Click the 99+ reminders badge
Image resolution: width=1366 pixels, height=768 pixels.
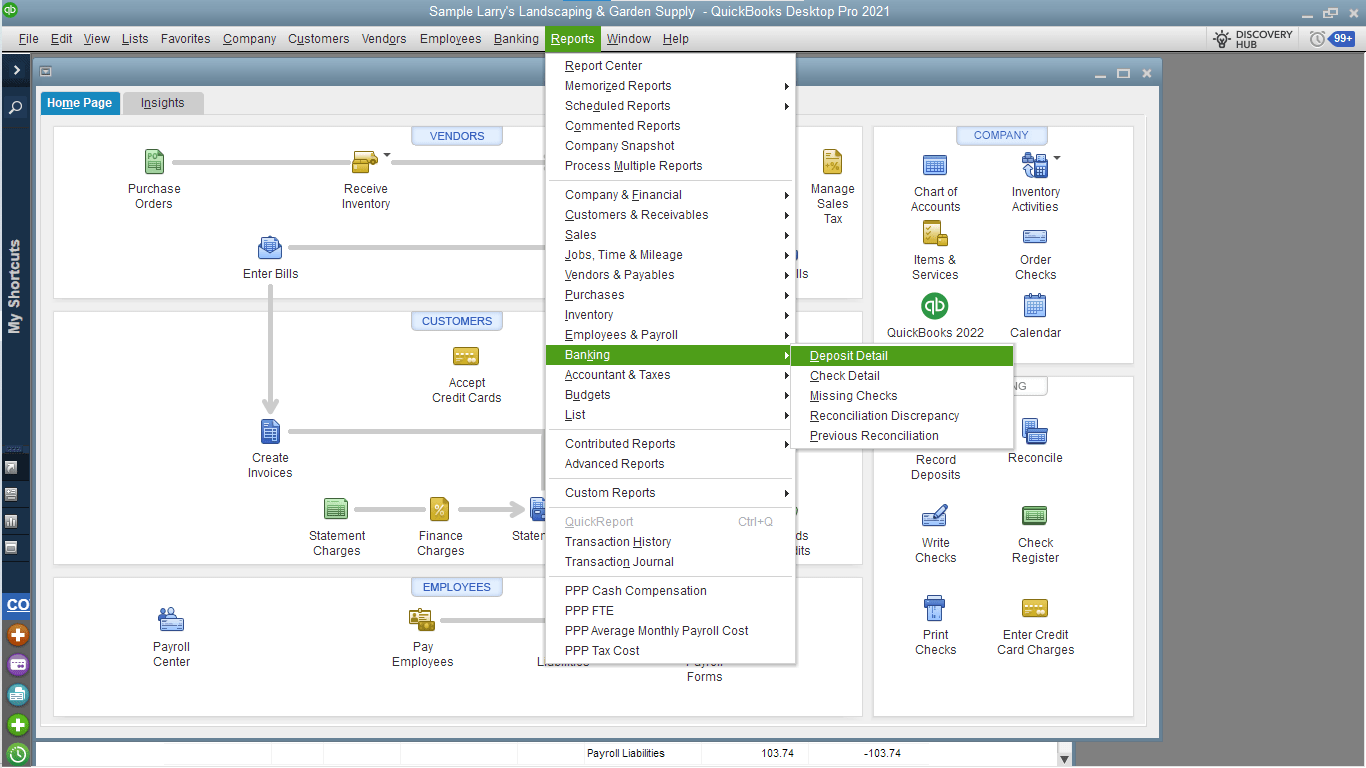click(1340, 38)
